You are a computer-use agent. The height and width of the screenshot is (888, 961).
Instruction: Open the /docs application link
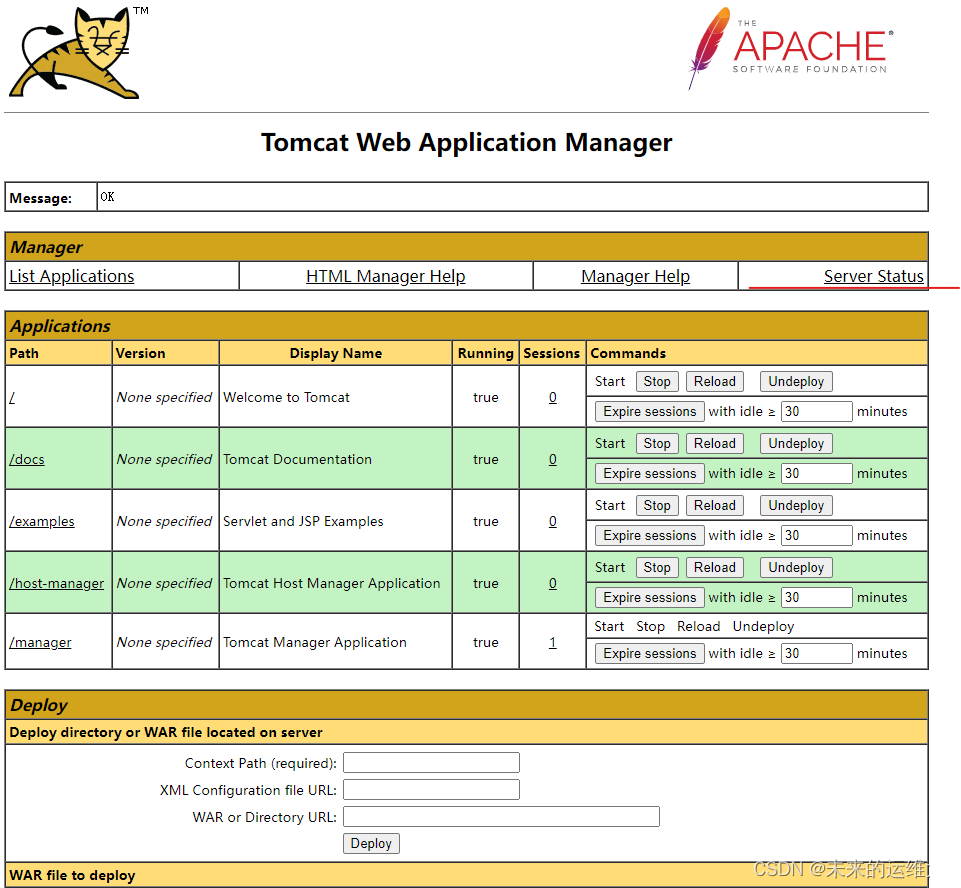tap(27, 460)
